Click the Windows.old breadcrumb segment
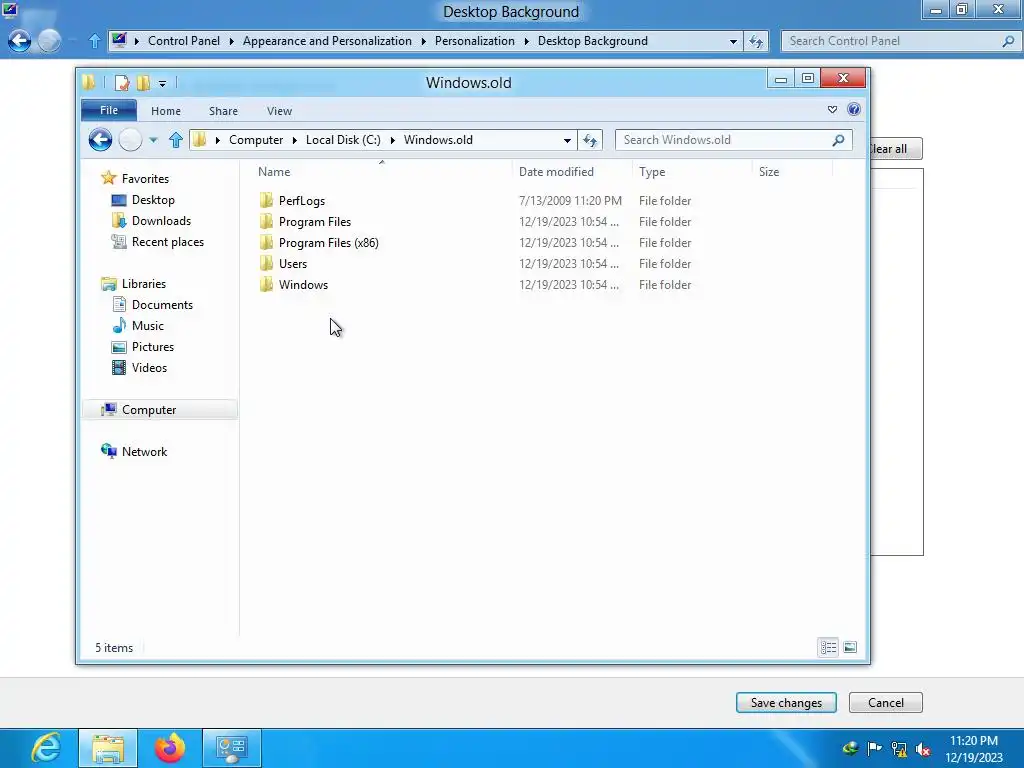Viewport: 1024px width, 768px height. [x=438, y=140]
